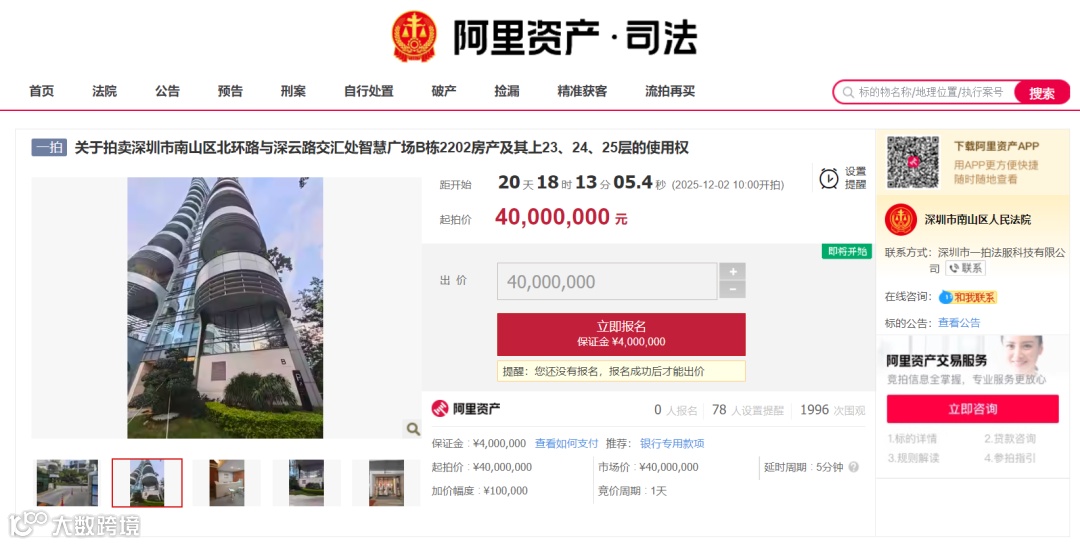Click the 深圳市南山区人民法院 court name
Image resolution: width=1080 pixels, height=545 pixels.
977,220
